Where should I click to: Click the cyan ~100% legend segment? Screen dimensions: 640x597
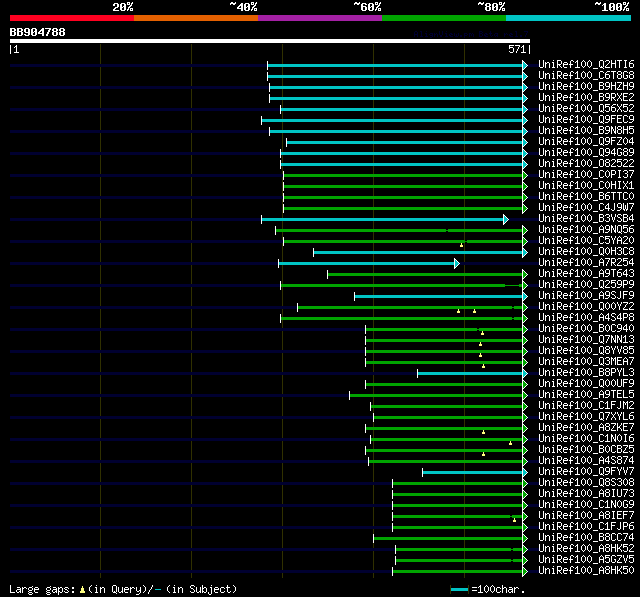568,18
